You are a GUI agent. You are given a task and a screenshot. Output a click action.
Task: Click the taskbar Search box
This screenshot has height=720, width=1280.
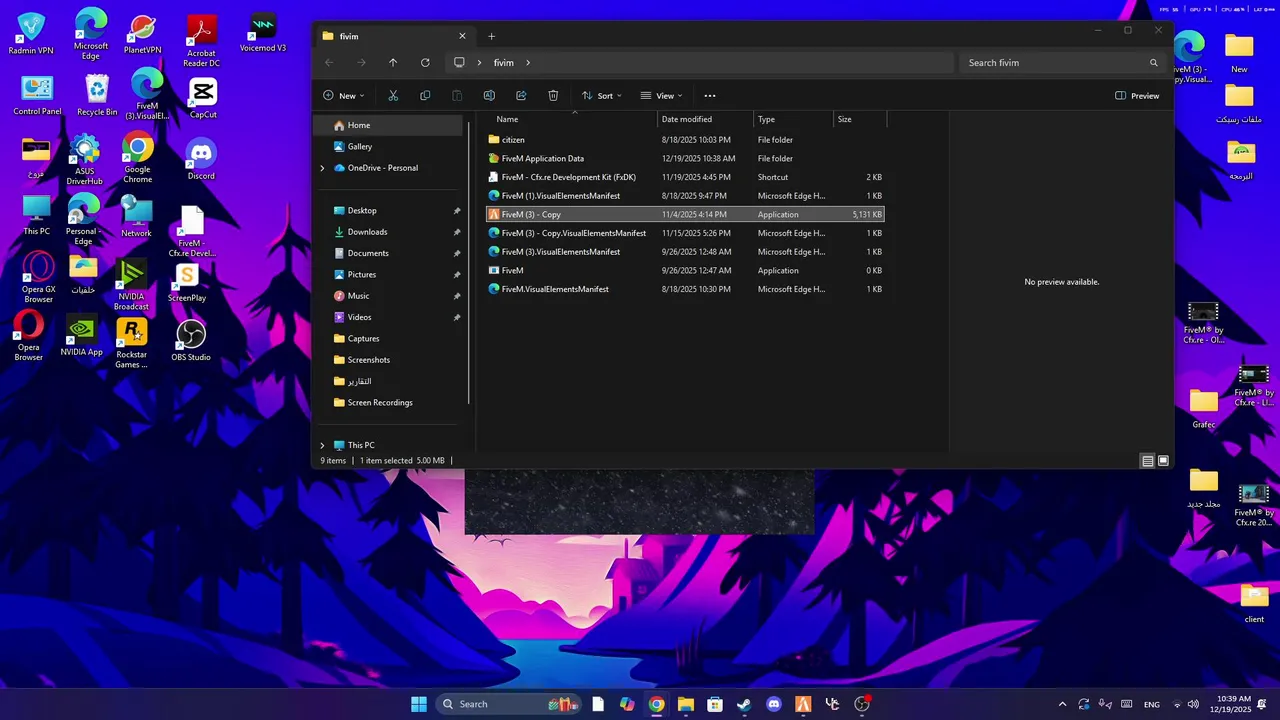click(x=508, y=704)
